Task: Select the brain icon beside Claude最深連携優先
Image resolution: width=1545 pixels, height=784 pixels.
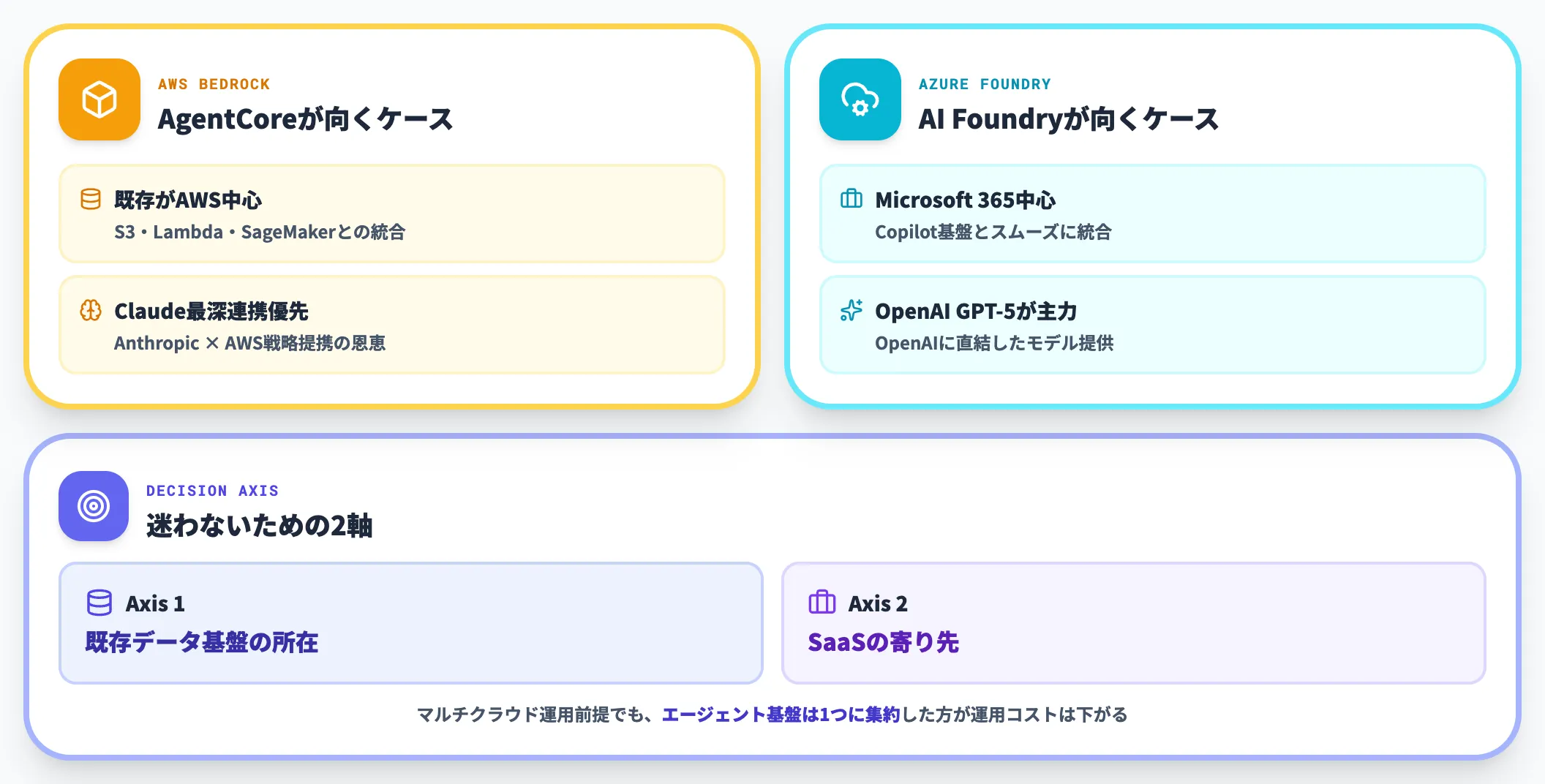Action: (x=91, y=310)
